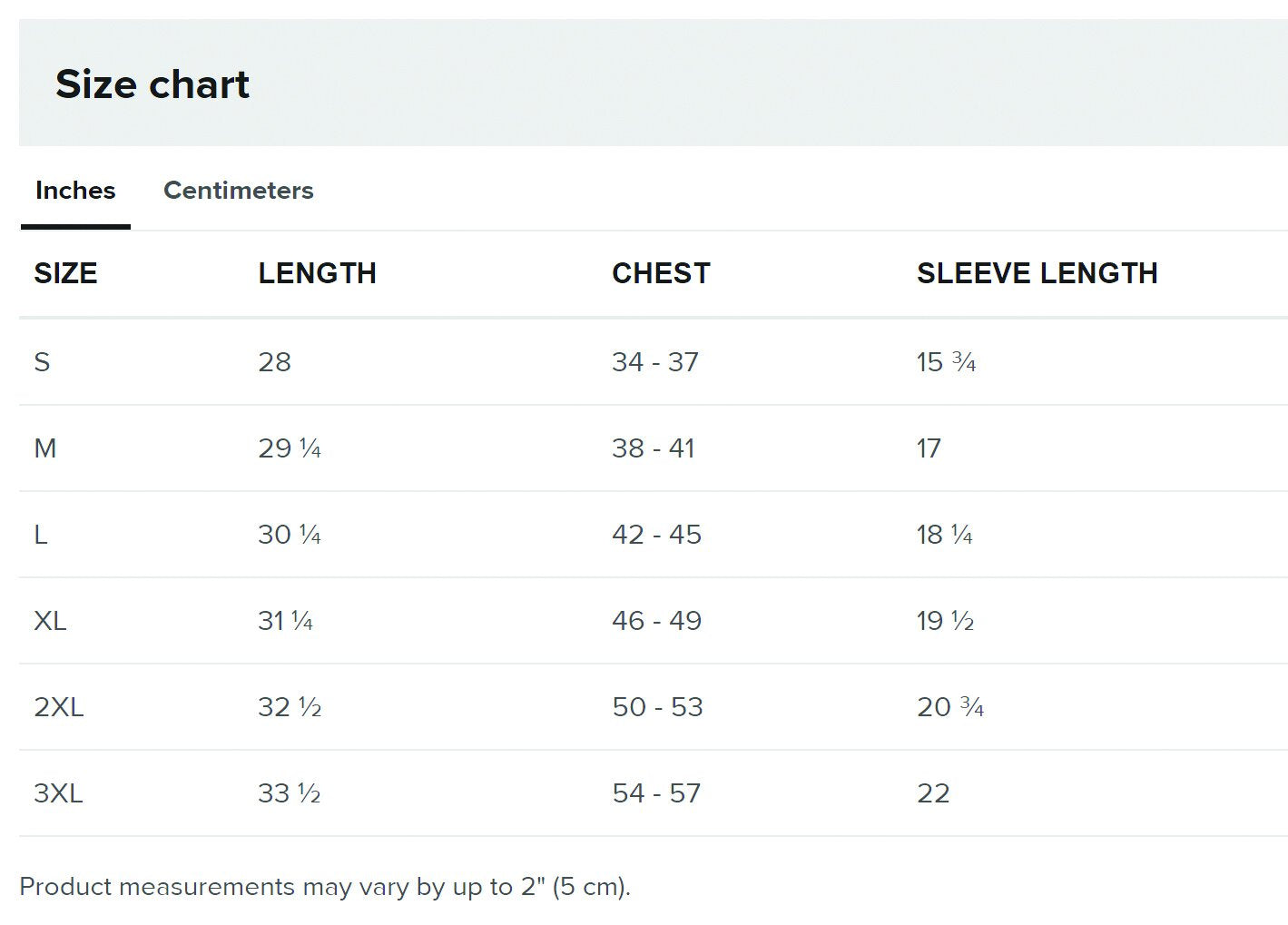The width and height of the screenshot is (1288, 925).
Task: Click the Size chart heading
Action: click(x=152, y=84)
